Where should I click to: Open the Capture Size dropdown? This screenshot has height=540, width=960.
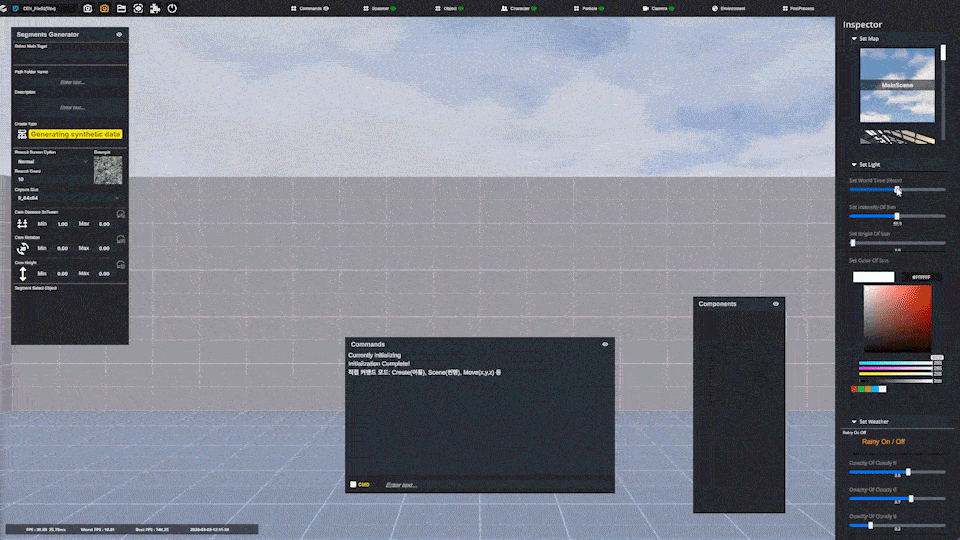(x=68, y=198)
